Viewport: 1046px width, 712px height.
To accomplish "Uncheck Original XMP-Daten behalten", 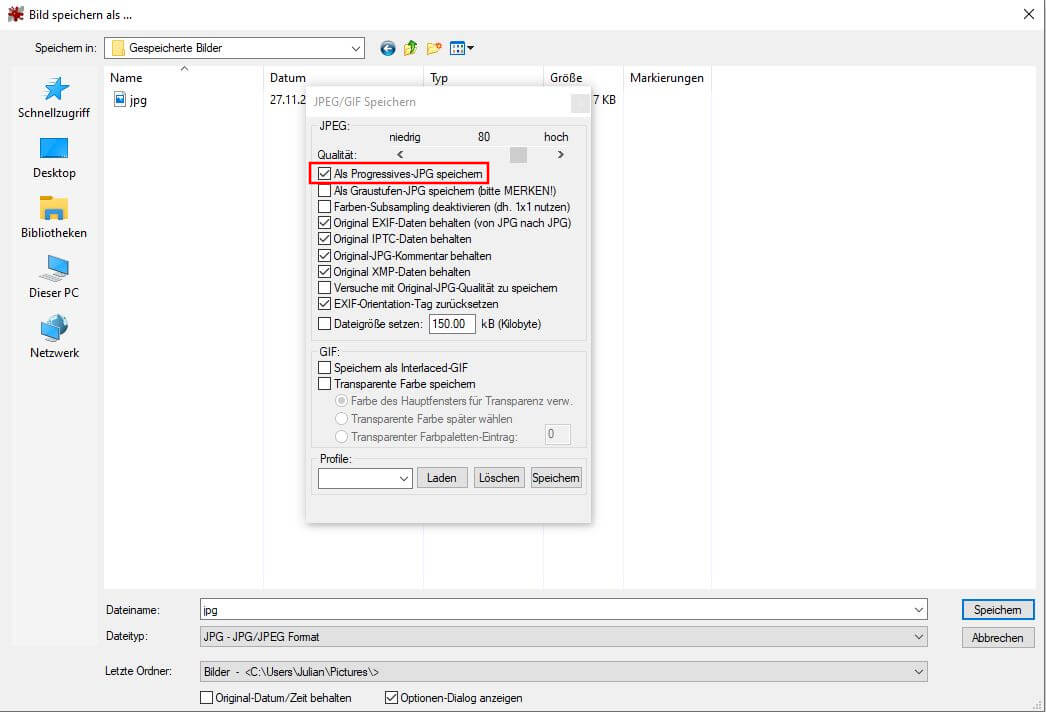I will pos(324,272).
